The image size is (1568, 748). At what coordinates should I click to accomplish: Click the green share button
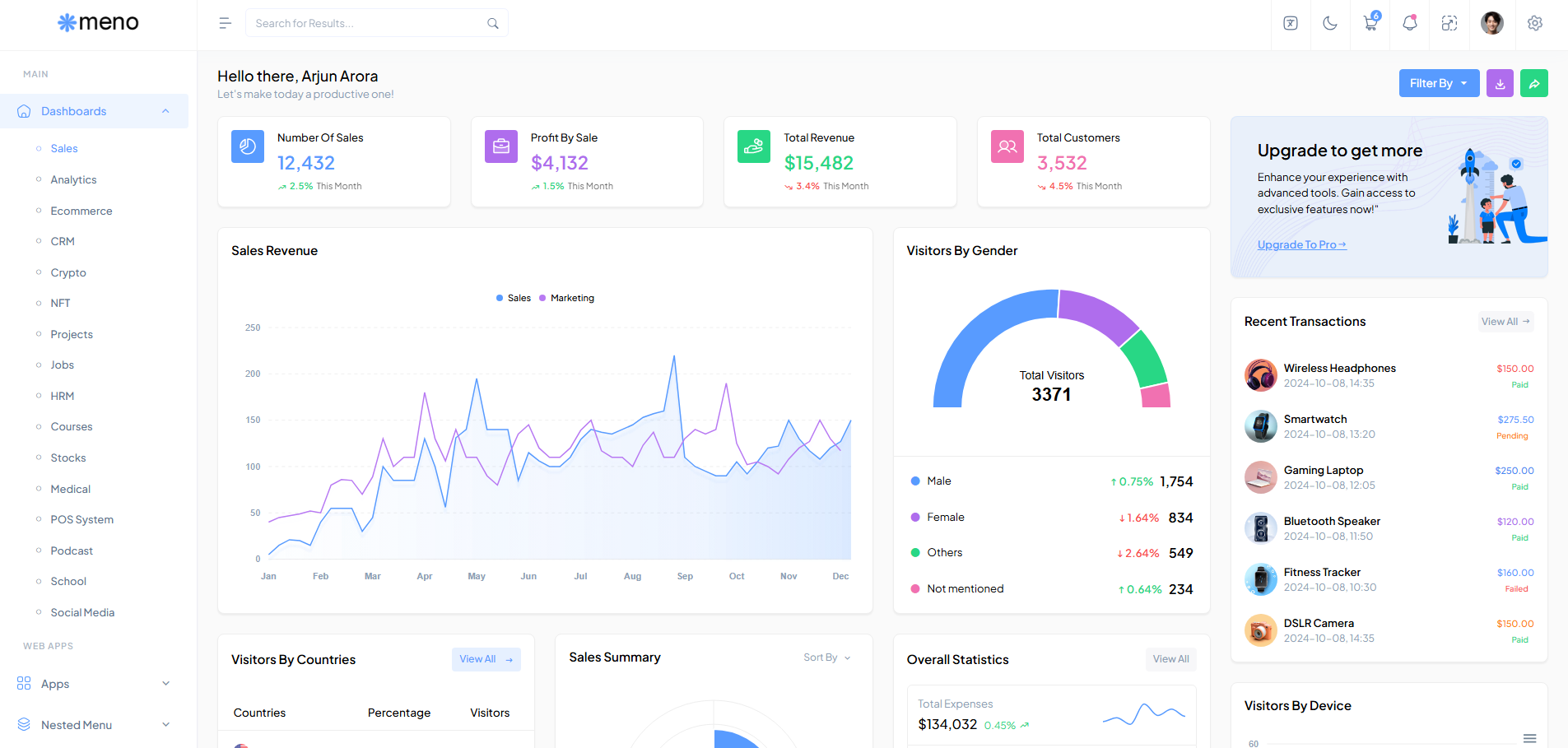(1534, 83)
